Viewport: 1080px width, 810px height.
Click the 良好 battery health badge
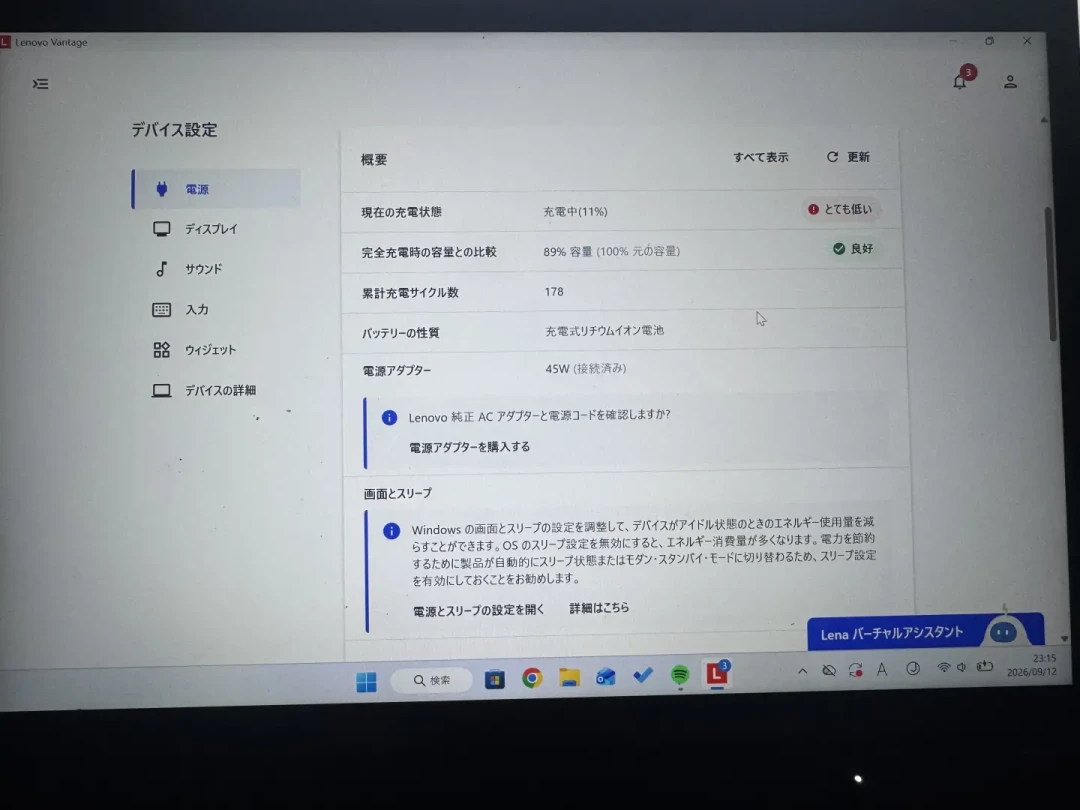pos(853,249)
